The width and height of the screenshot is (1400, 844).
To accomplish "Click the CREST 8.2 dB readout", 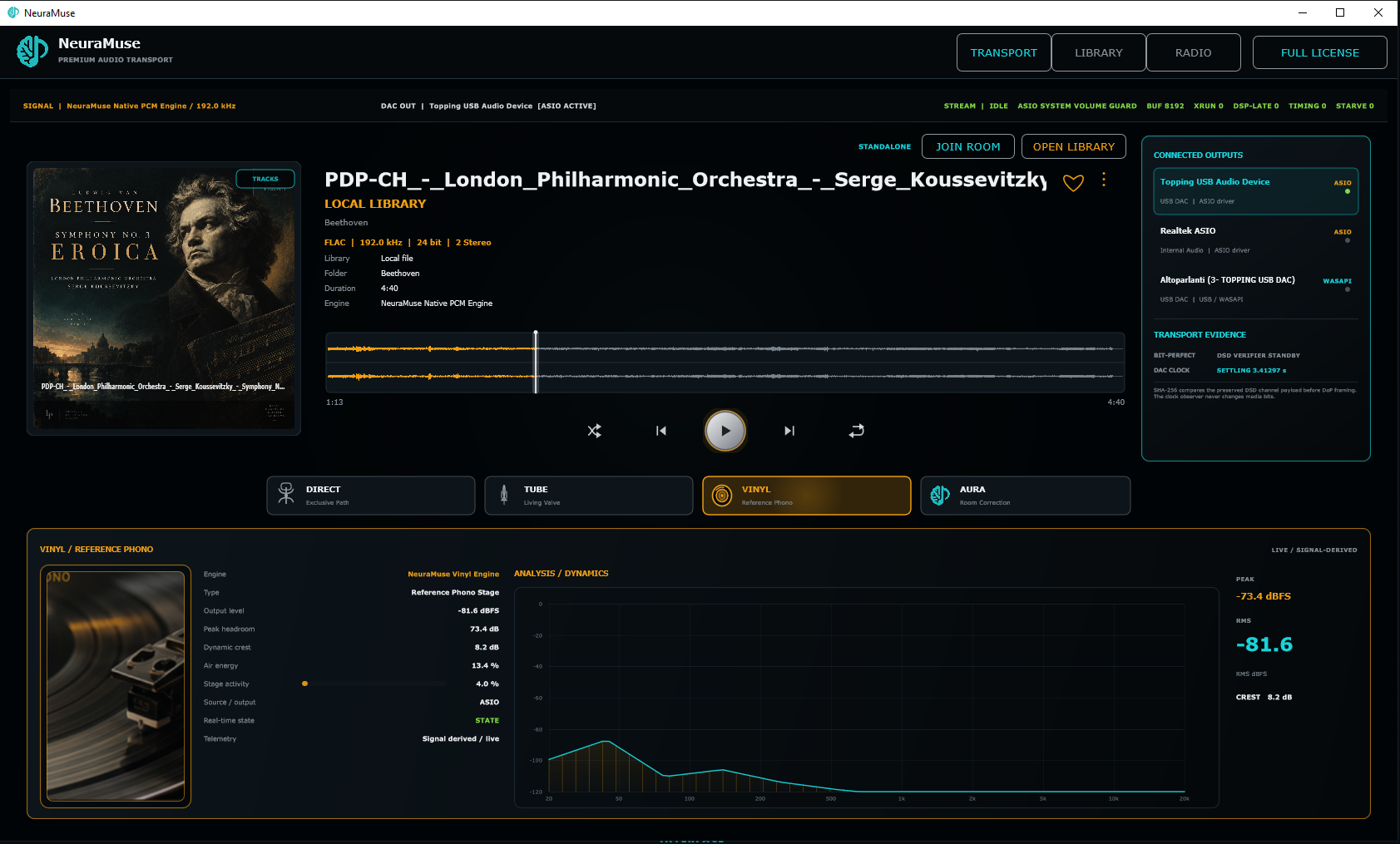I will 1264,698.
